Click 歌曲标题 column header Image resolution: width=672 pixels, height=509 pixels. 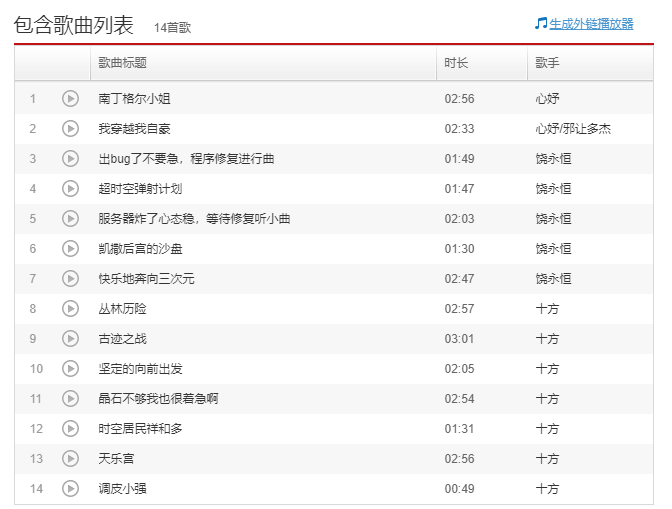point(123,63)
